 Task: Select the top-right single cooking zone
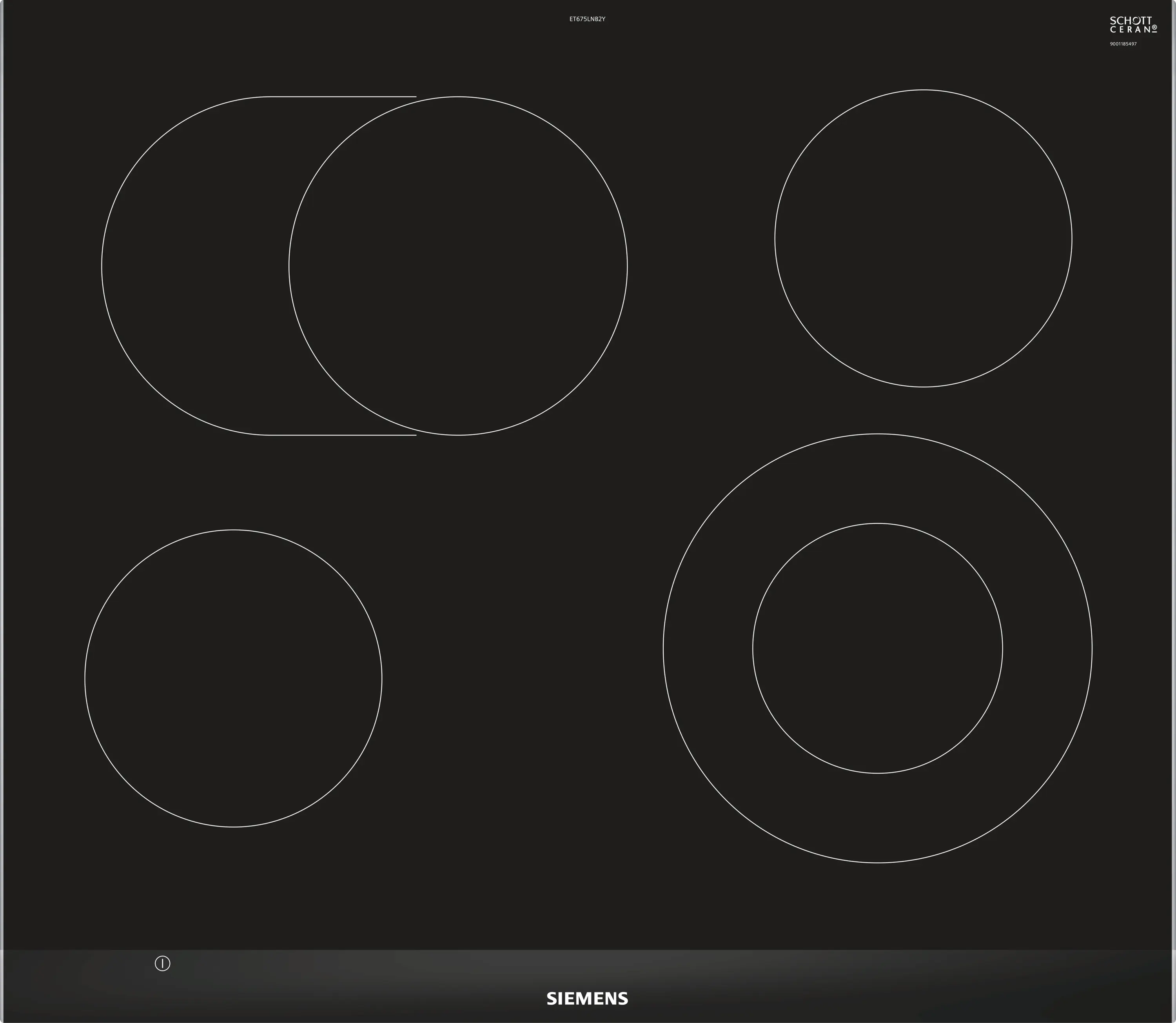[923, 239]
